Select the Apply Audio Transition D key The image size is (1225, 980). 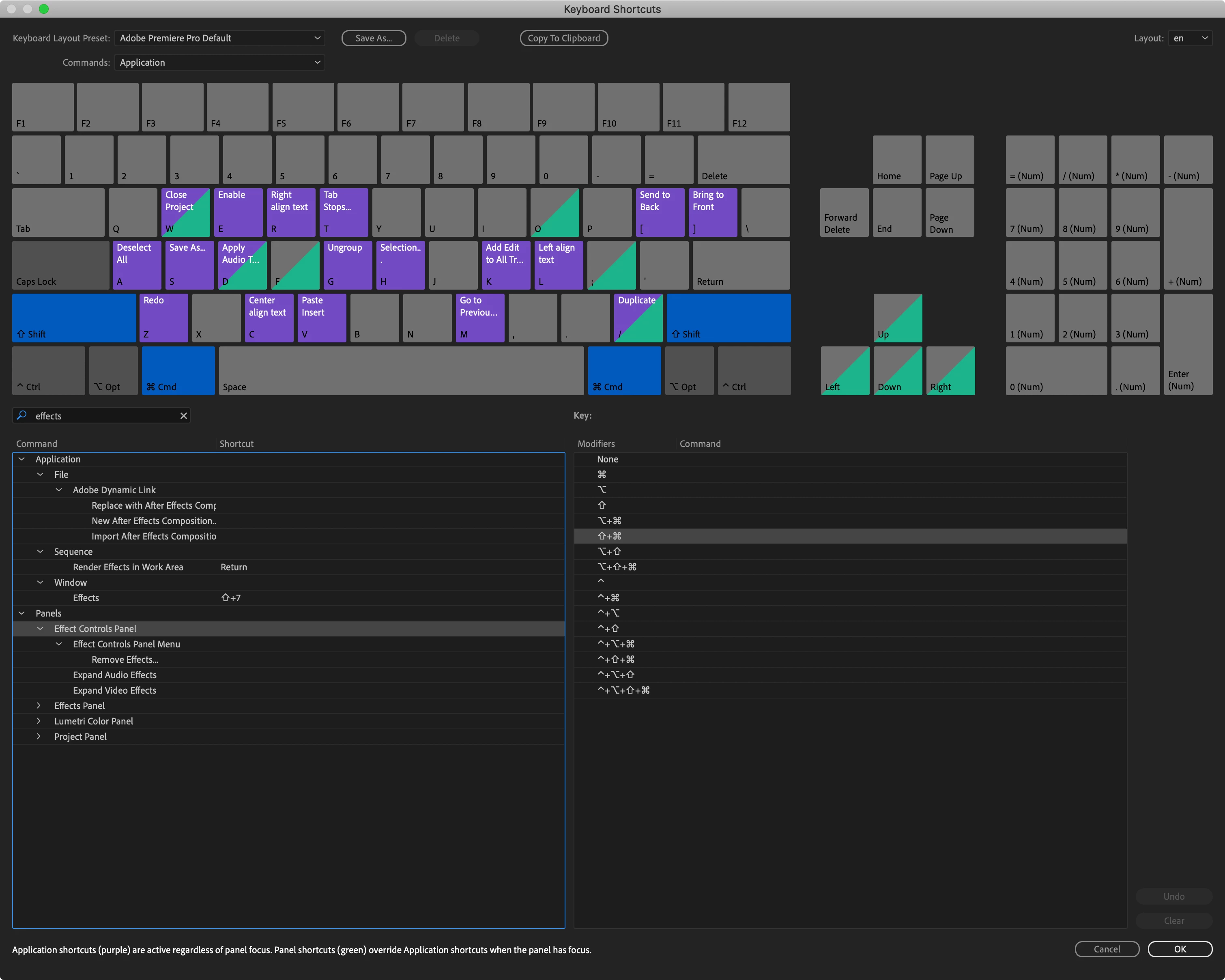tap(242, 265)
